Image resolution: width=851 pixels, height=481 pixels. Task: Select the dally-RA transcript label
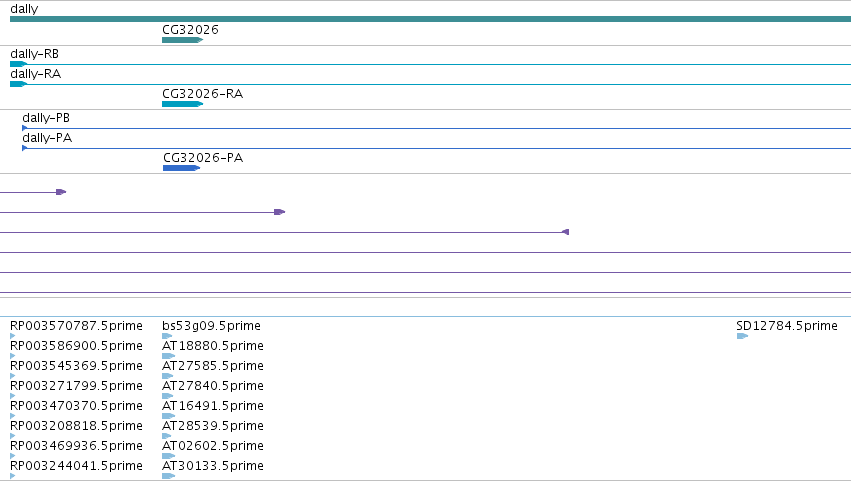pos(35,74)
